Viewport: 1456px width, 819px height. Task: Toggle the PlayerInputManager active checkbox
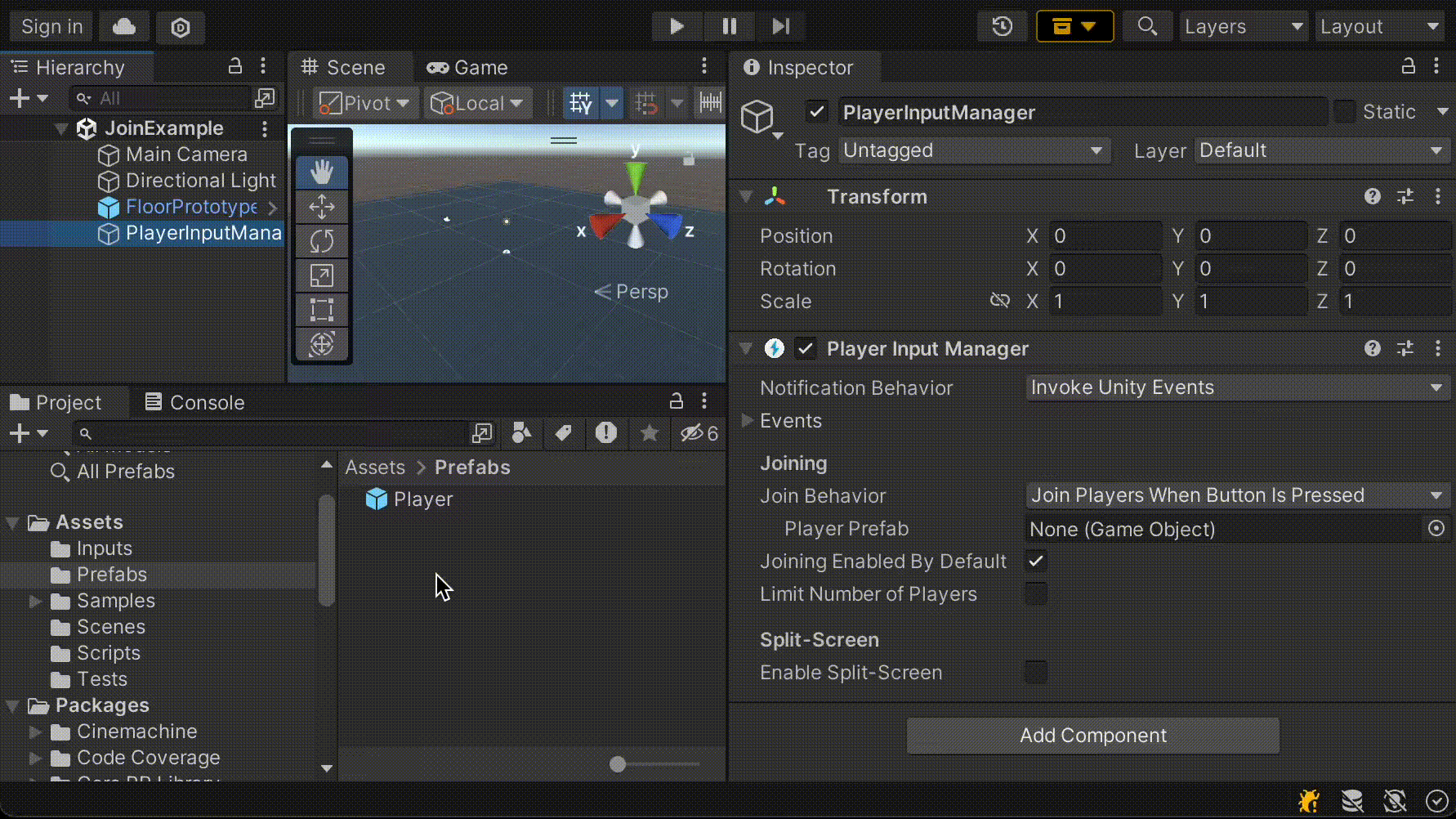[816, 112]
